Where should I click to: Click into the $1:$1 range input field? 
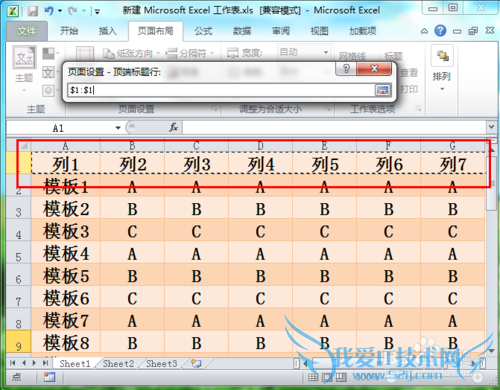click(x=221, y=90)
